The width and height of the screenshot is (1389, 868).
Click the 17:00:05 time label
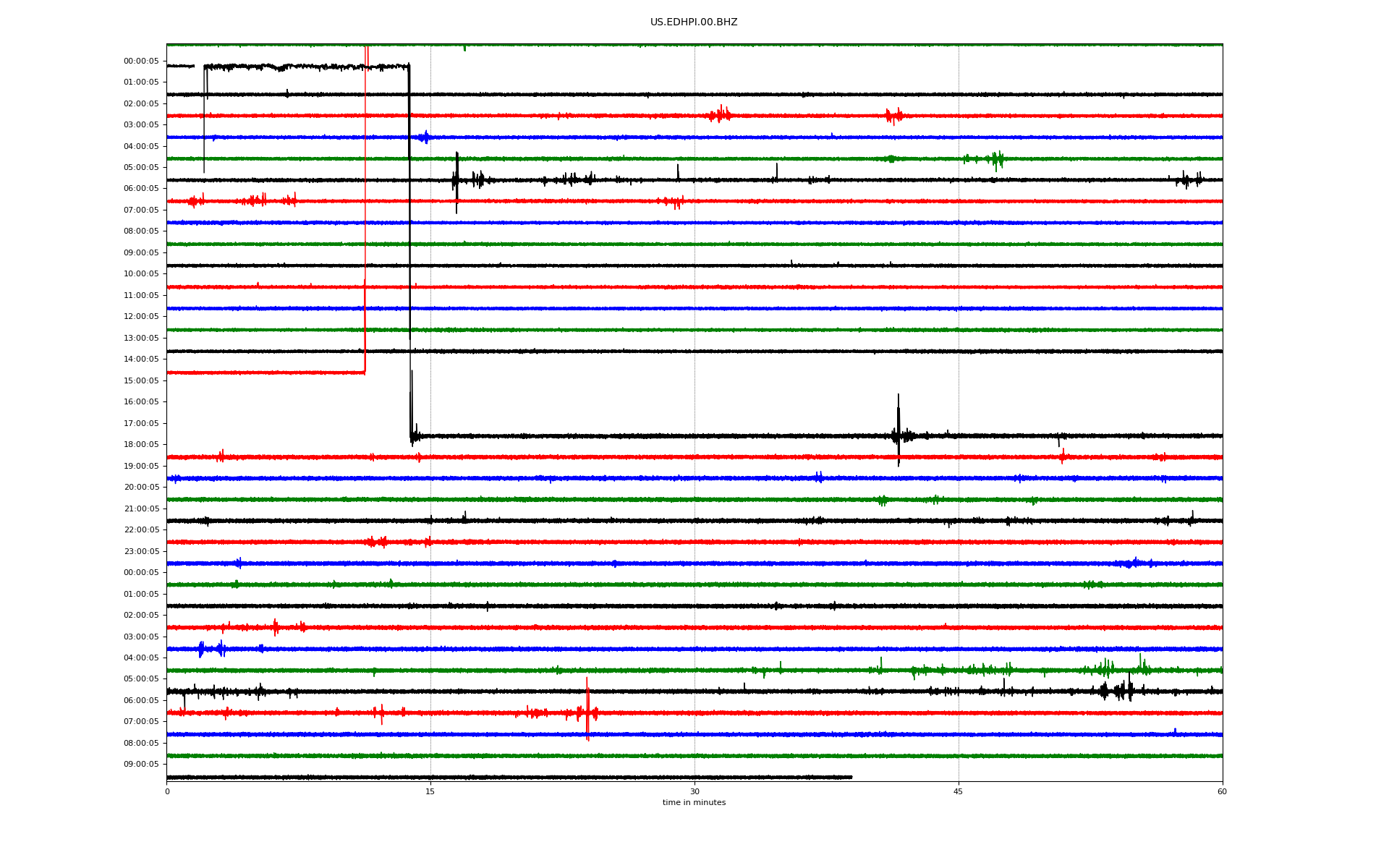[141, 423]
